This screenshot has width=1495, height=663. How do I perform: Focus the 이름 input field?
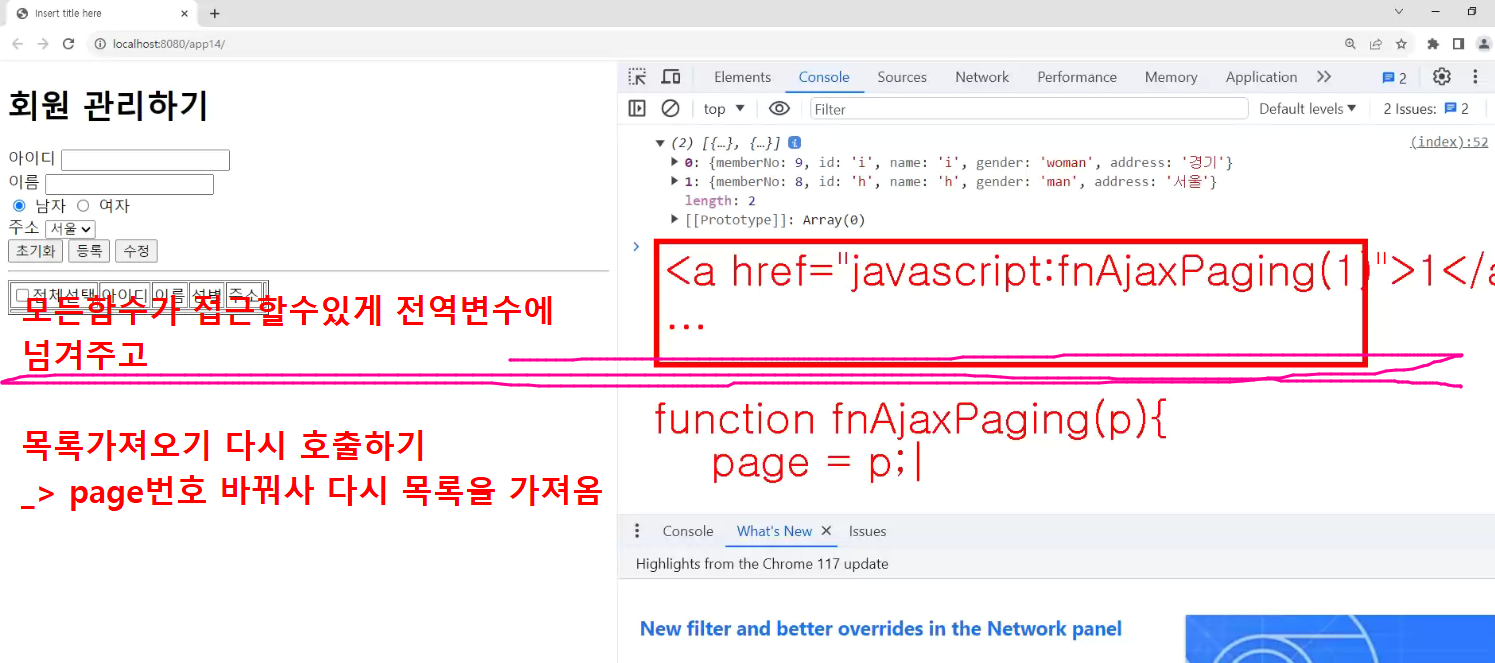[129, 184]
